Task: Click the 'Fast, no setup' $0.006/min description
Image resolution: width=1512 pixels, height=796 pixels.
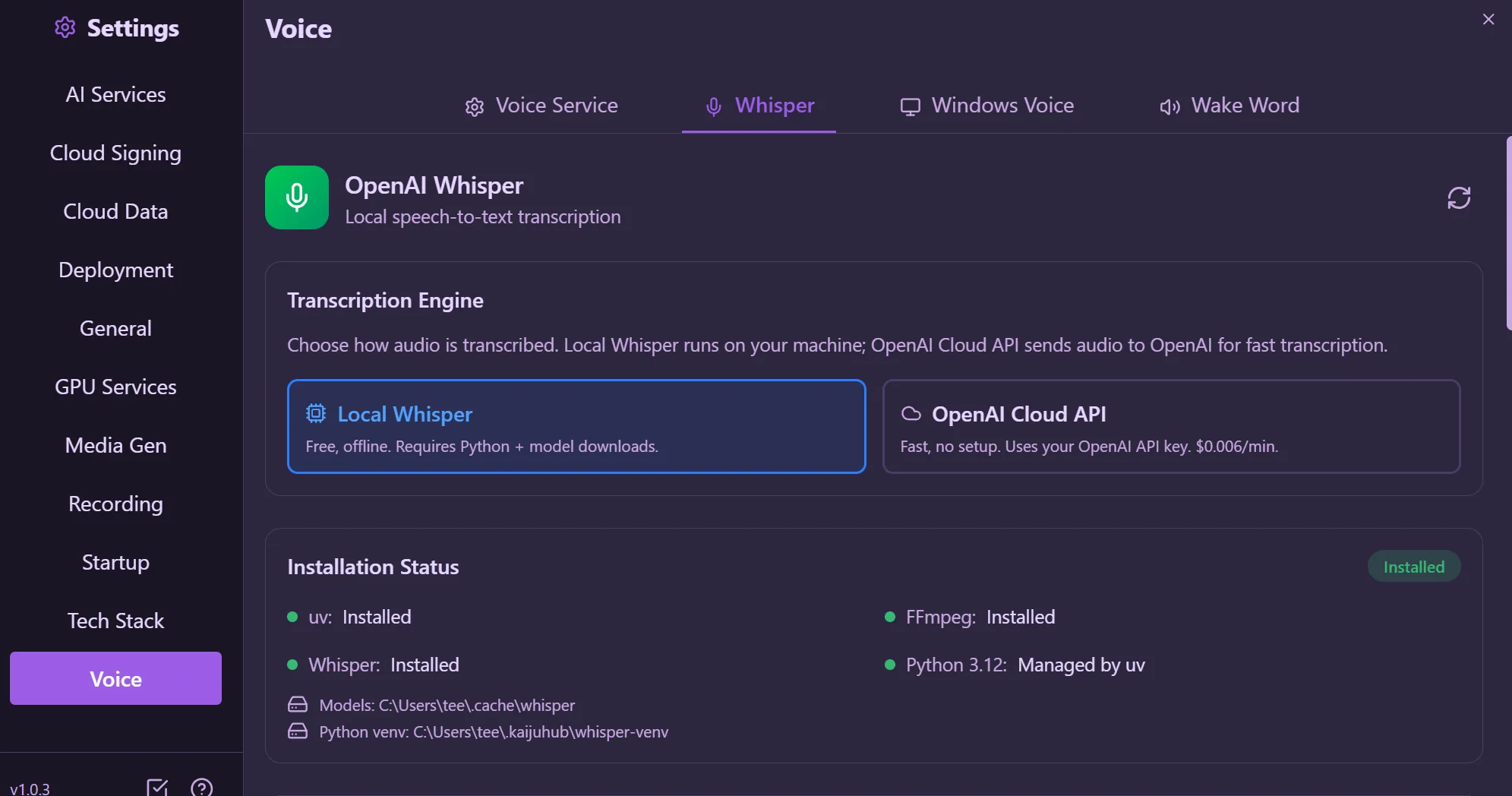Action: point(1089,446)
